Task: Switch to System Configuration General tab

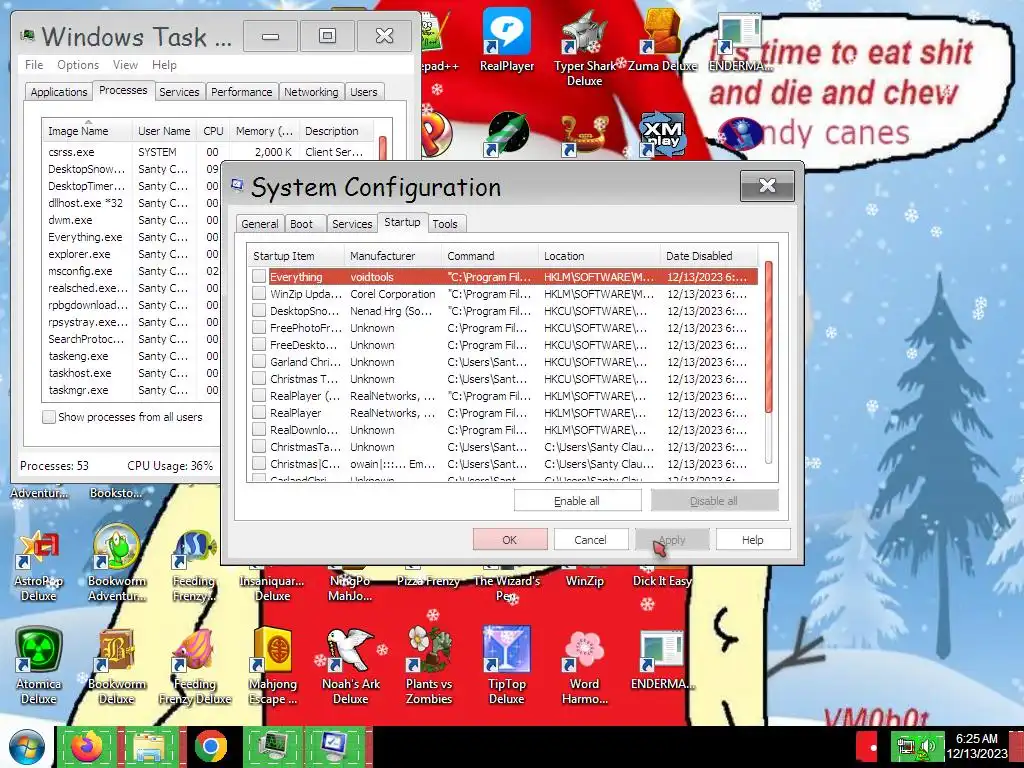Action: pyautogui.click(x=259, y=223)
